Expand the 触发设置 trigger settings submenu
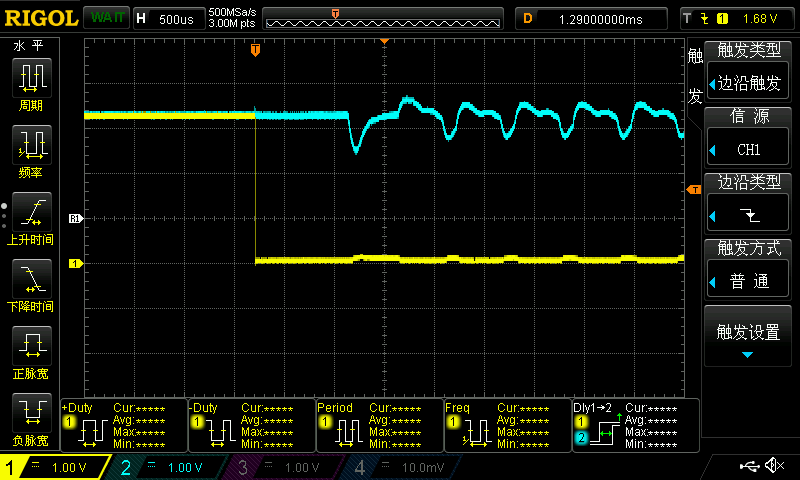800x480 pixels. [x=747, y=337]
